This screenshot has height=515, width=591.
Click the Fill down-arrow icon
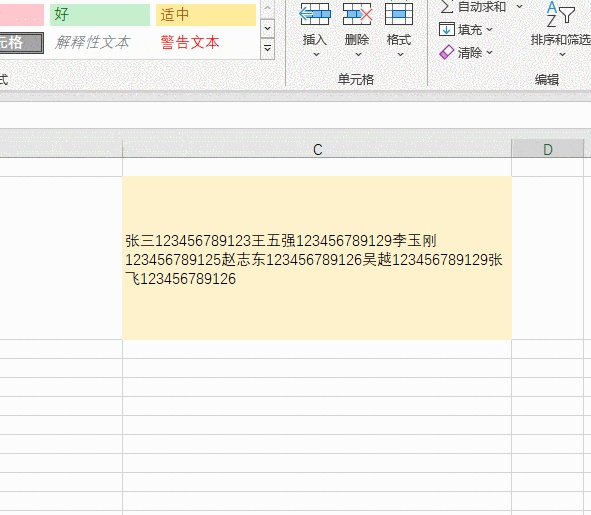click(x=447, y=29)
